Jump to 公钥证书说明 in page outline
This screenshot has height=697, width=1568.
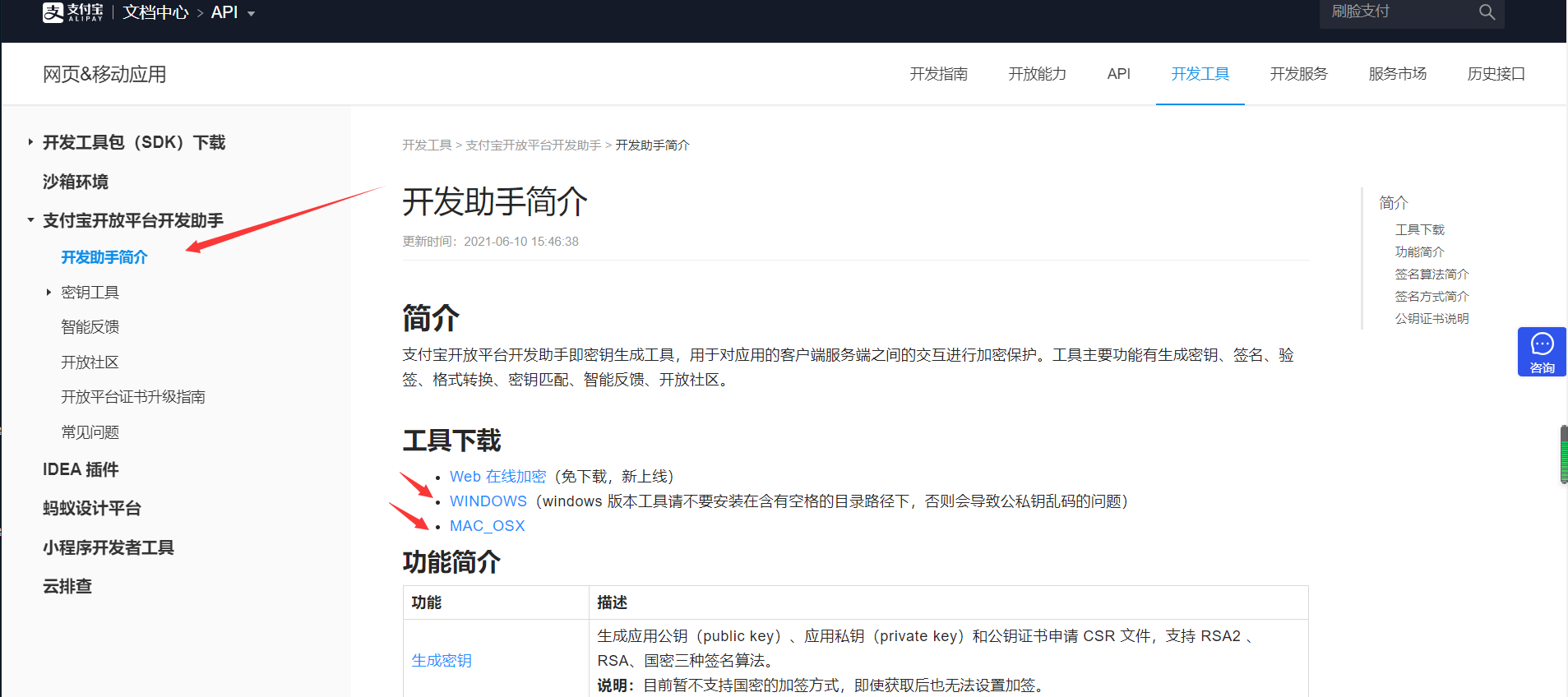coord(1432,318)
